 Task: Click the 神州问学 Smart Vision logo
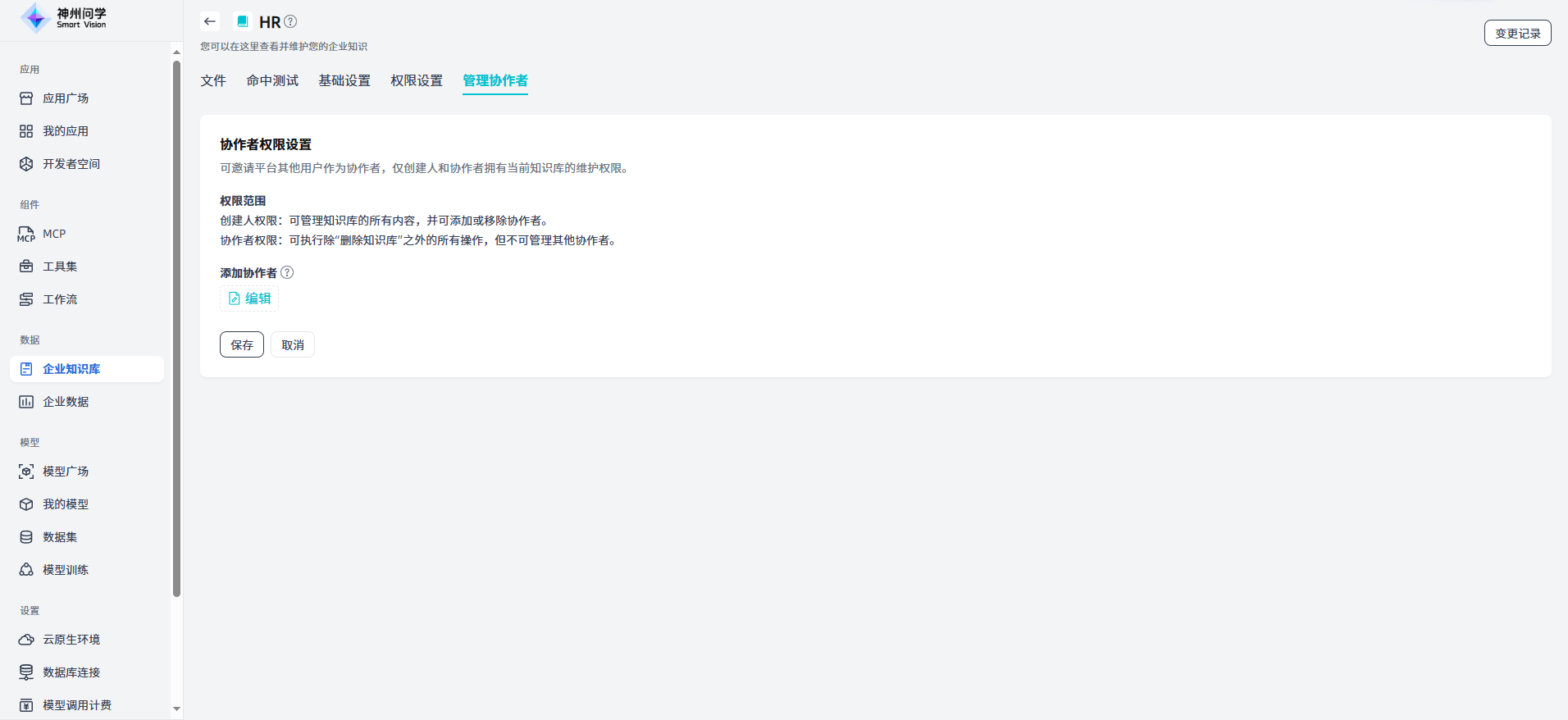pos(64,18)
